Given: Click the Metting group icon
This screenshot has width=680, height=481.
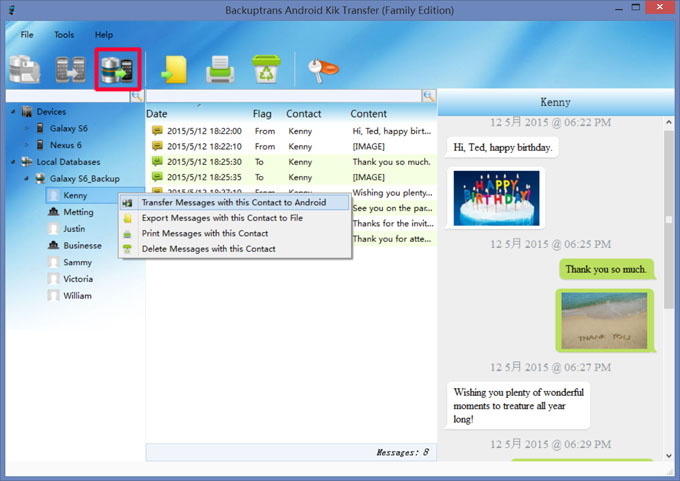Looking at the screenshot, I should pyautogui.click(x=53, y=212).
